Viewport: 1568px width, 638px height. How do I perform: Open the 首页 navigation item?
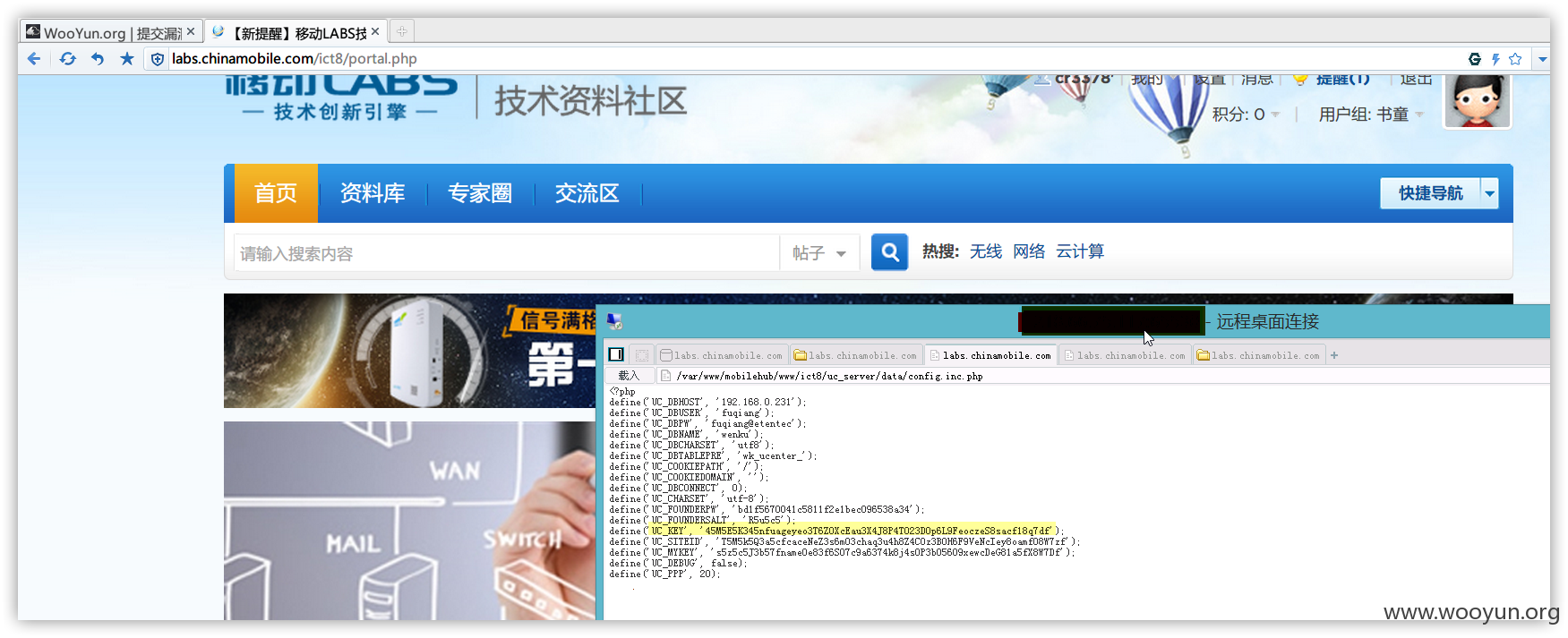pos(276,193)
